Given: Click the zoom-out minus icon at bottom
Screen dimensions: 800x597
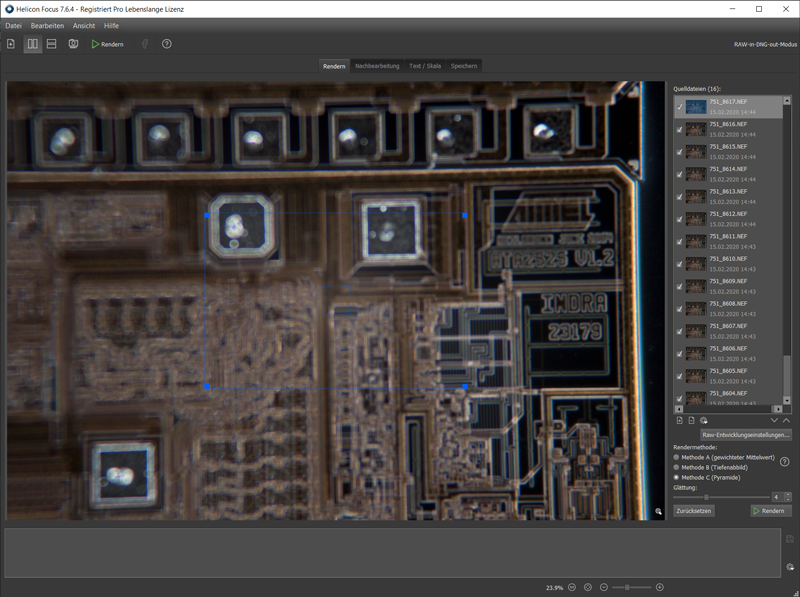Looking at the screenshot, I should [605, 587].
